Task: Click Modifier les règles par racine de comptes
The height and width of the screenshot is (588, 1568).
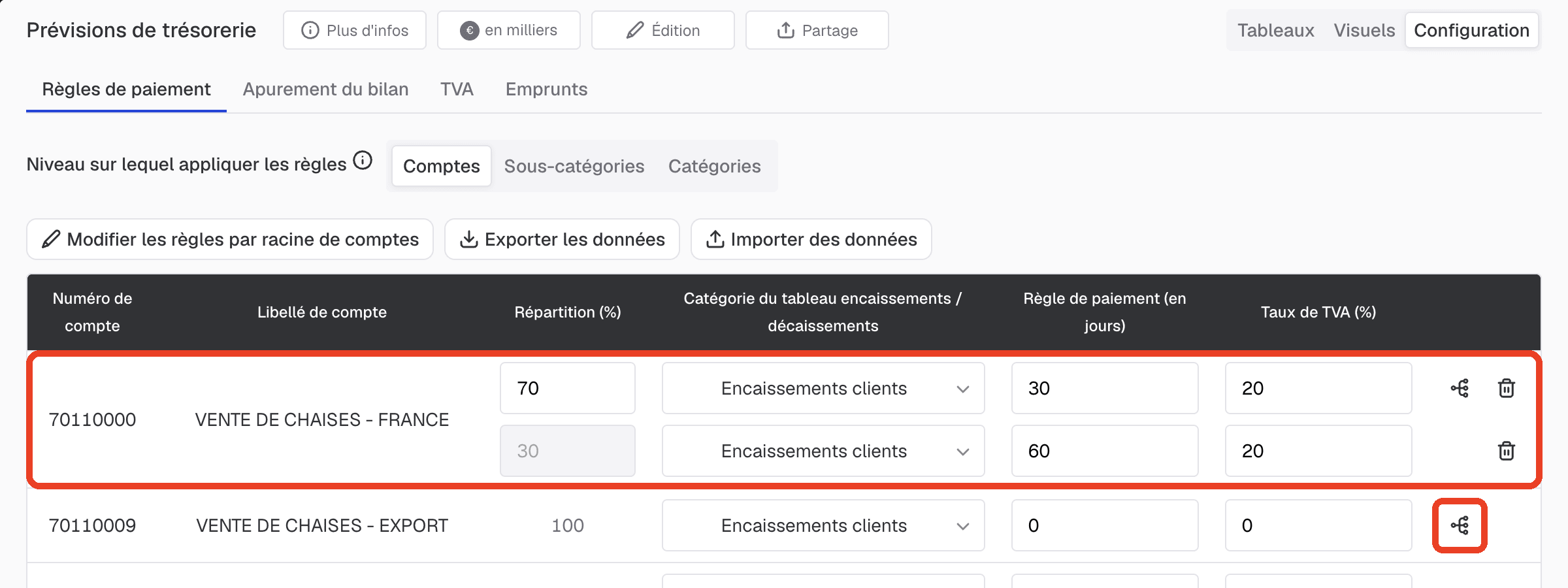Action: [x=230, y=239]
